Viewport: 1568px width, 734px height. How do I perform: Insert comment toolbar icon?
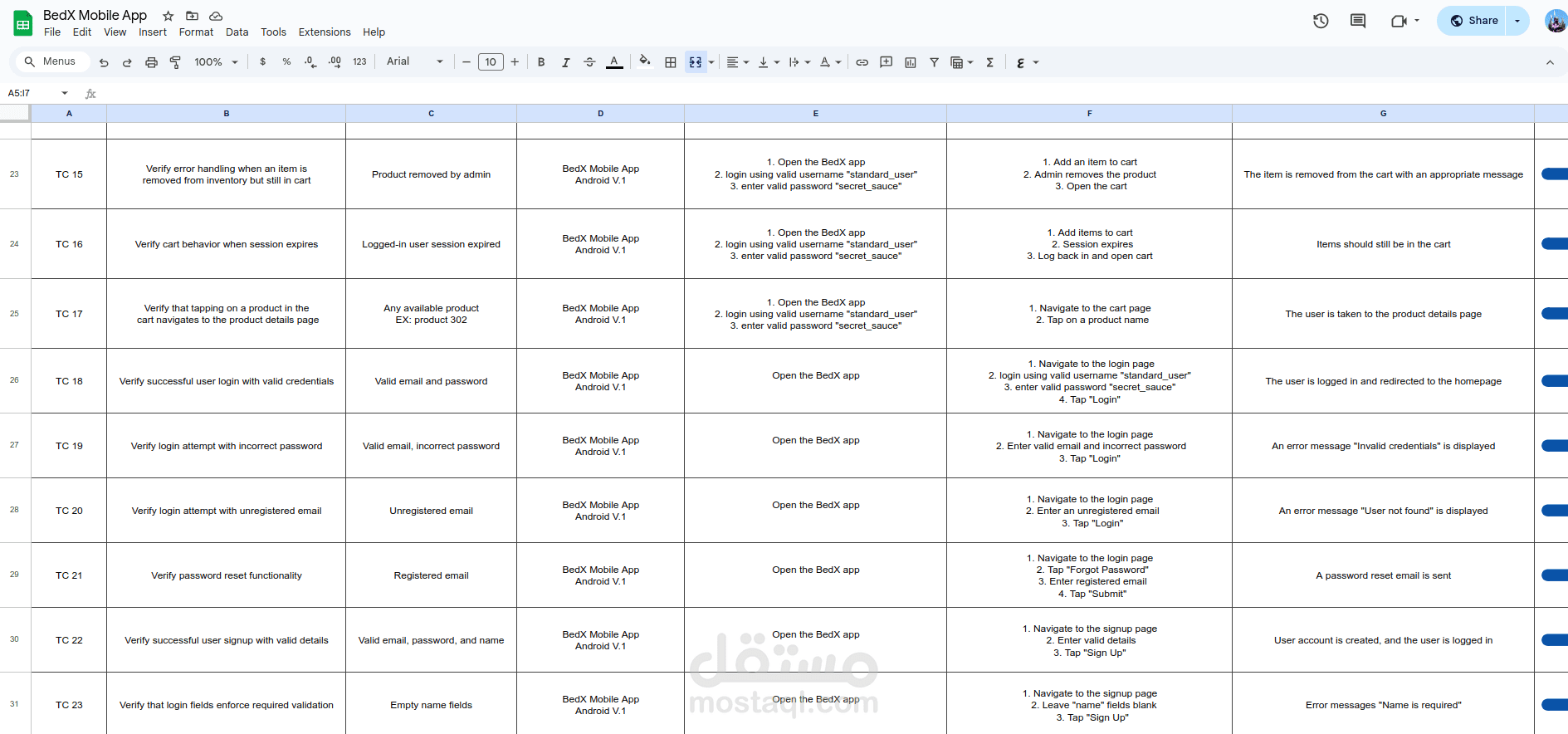coord(887,62)
